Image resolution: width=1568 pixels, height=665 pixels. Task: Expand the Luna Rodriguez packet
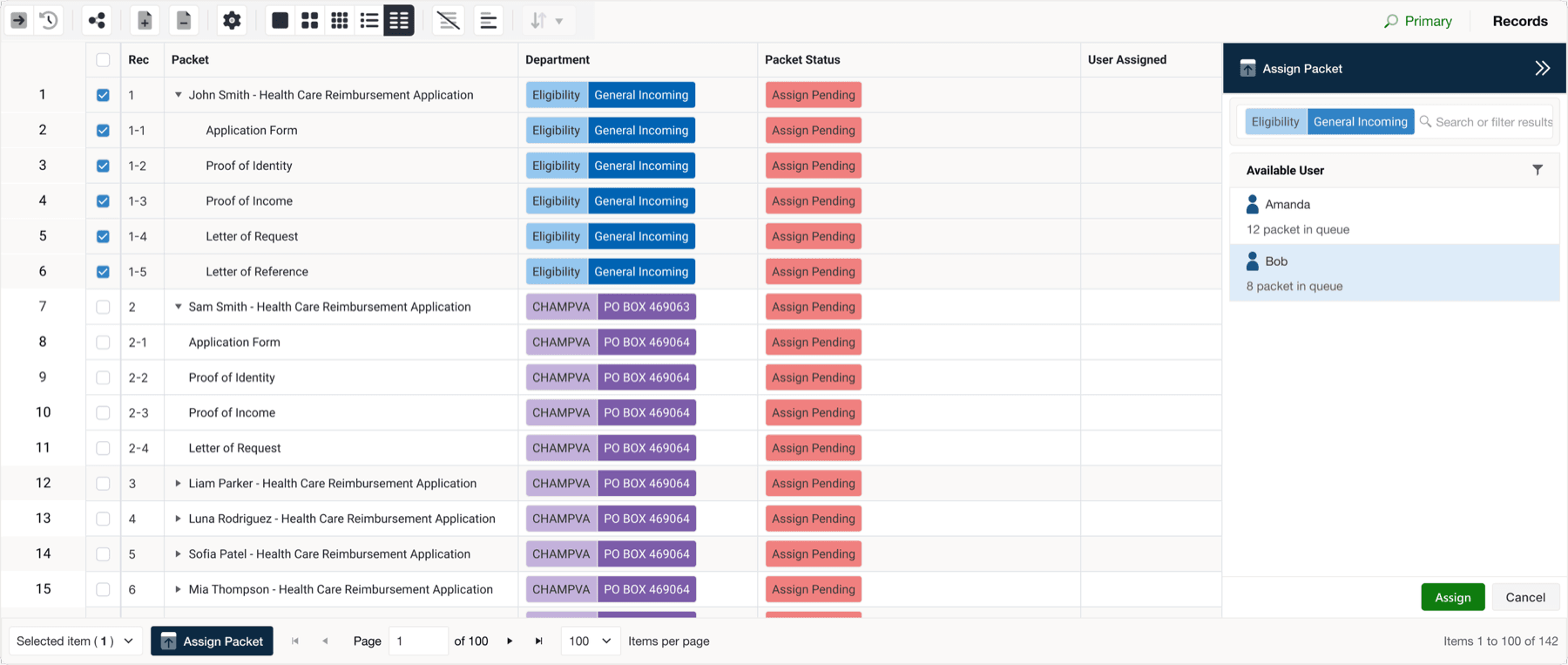pos(178,519)
